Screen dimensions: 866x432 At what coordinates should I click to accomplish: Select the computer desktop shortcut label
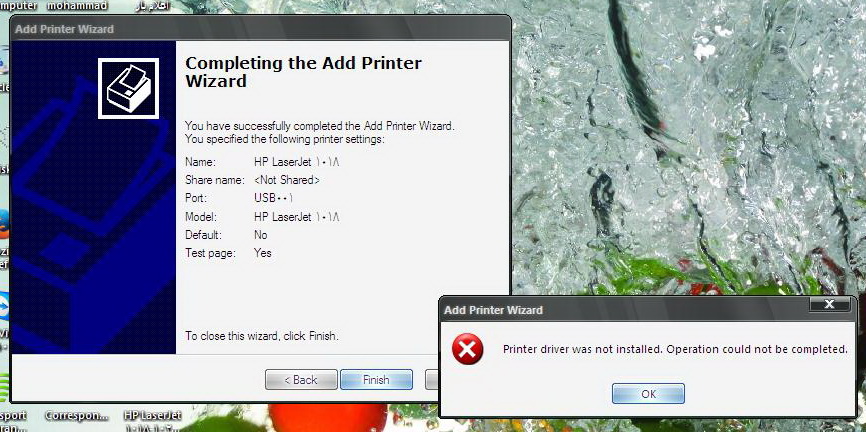pos(19,6)
